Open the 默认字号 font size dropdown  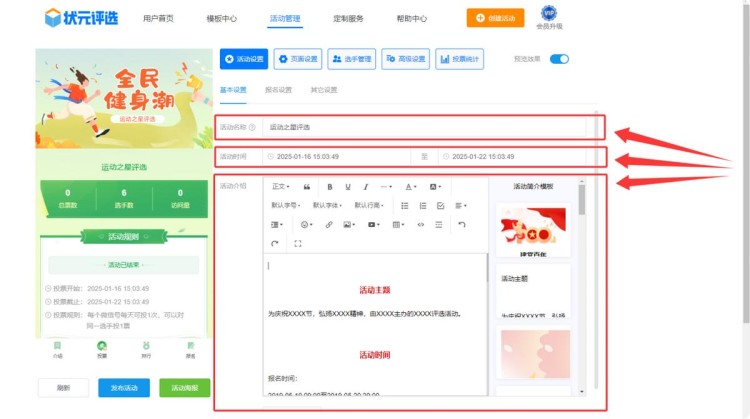point(288,206)
